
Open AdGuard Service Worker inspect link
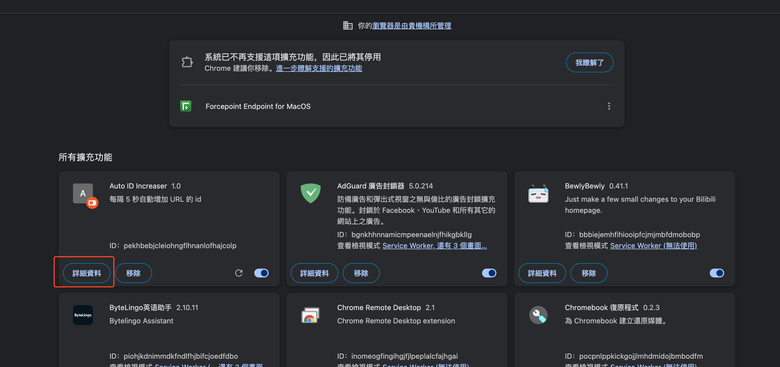coord(435,246)
